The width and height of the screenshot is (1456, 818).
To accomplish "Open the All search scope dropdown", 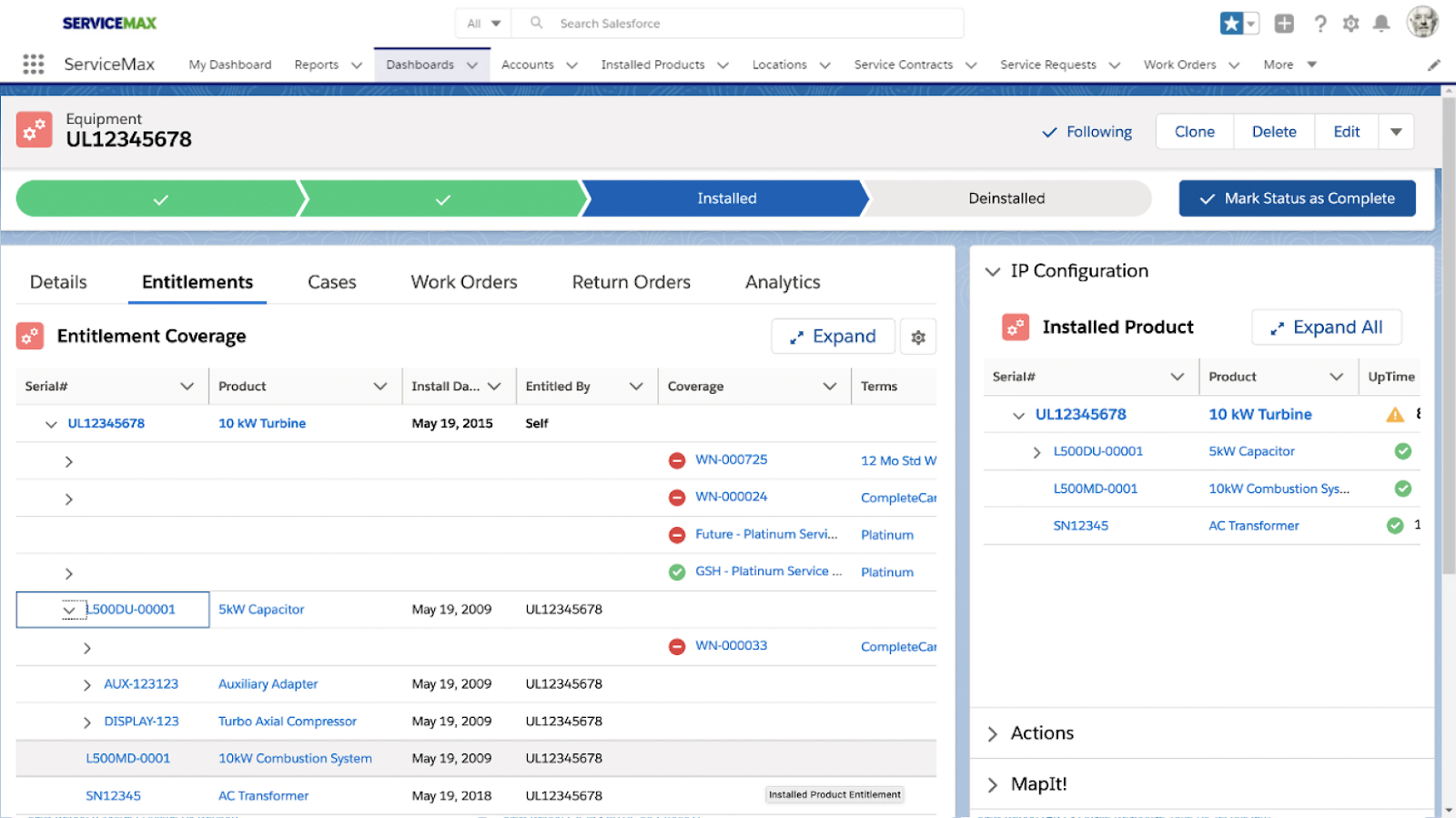I will click(484, 24).
